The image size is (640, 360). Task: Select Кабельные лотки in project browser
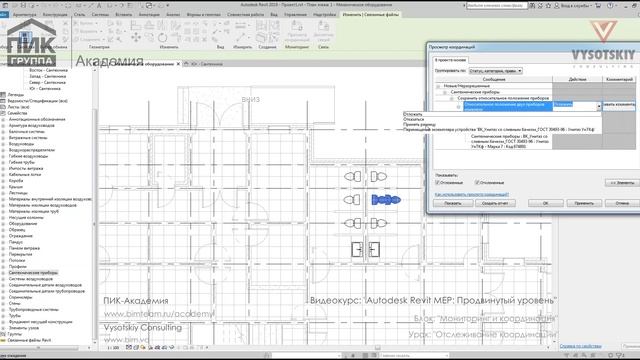pyautogui.click(x=24, y=175)
